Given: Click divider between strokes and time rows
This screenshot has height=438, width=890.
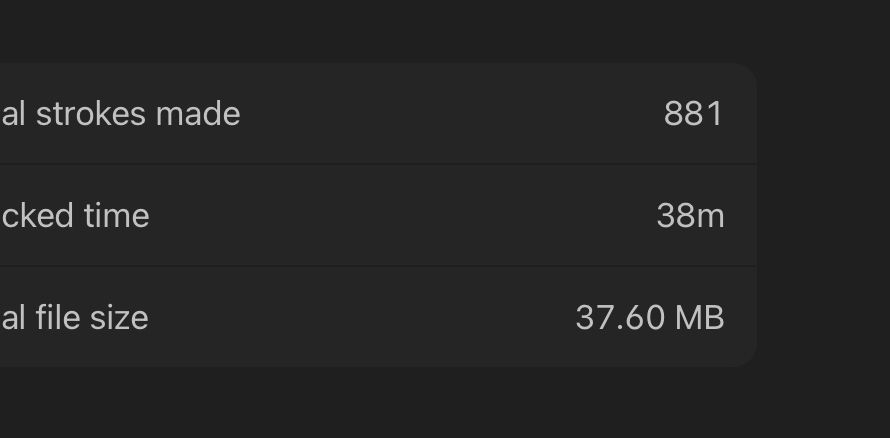Looking at the screenshot, I should click(378, 165).
